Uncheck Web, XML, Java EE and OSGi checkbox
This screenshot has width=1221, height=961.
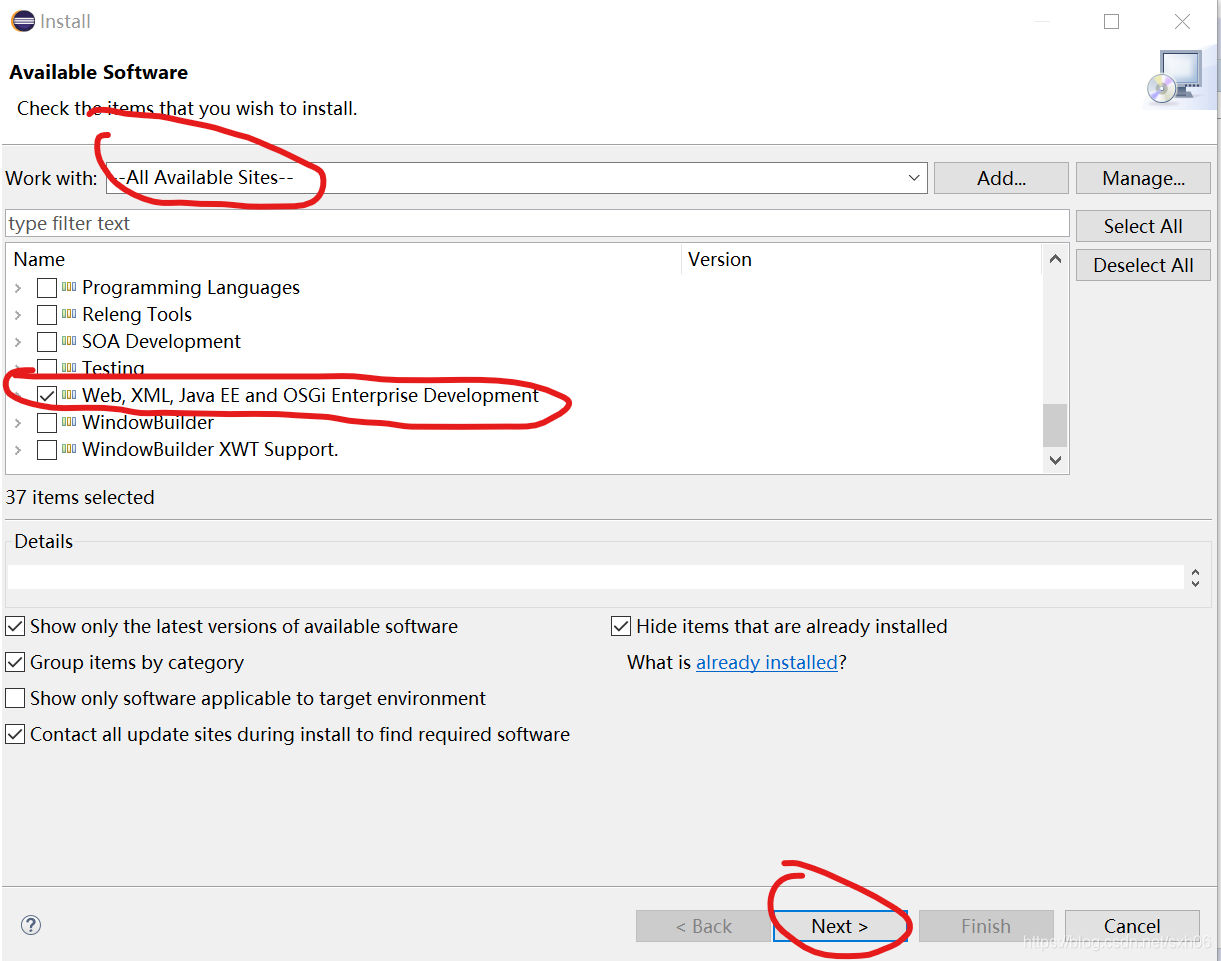(x=47, y=396)
